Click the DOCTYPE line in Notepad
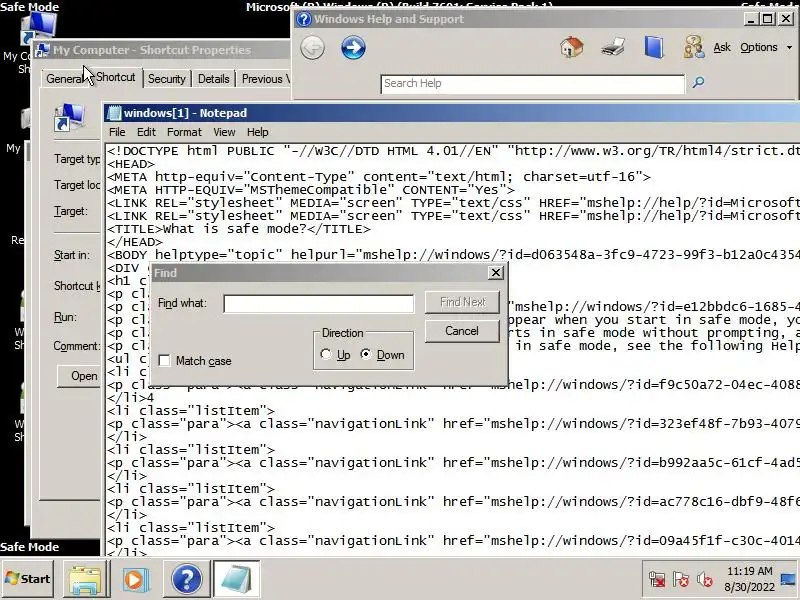This screenshot has width=800, height=600. point(453,151)
